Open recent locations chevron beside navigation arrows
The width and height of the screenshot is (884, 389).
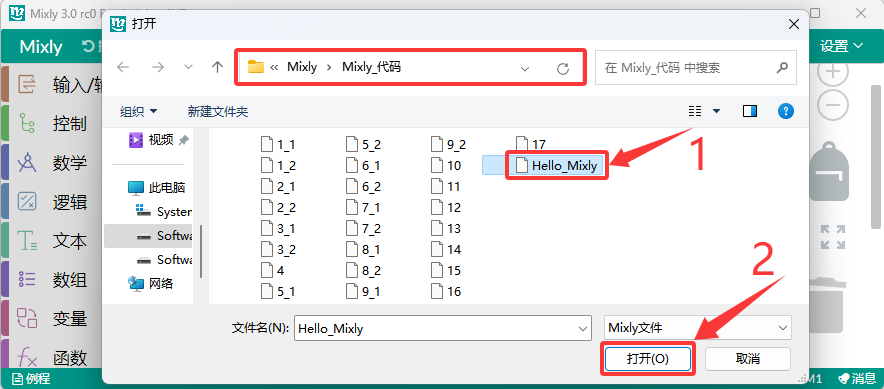coord(189,68)
